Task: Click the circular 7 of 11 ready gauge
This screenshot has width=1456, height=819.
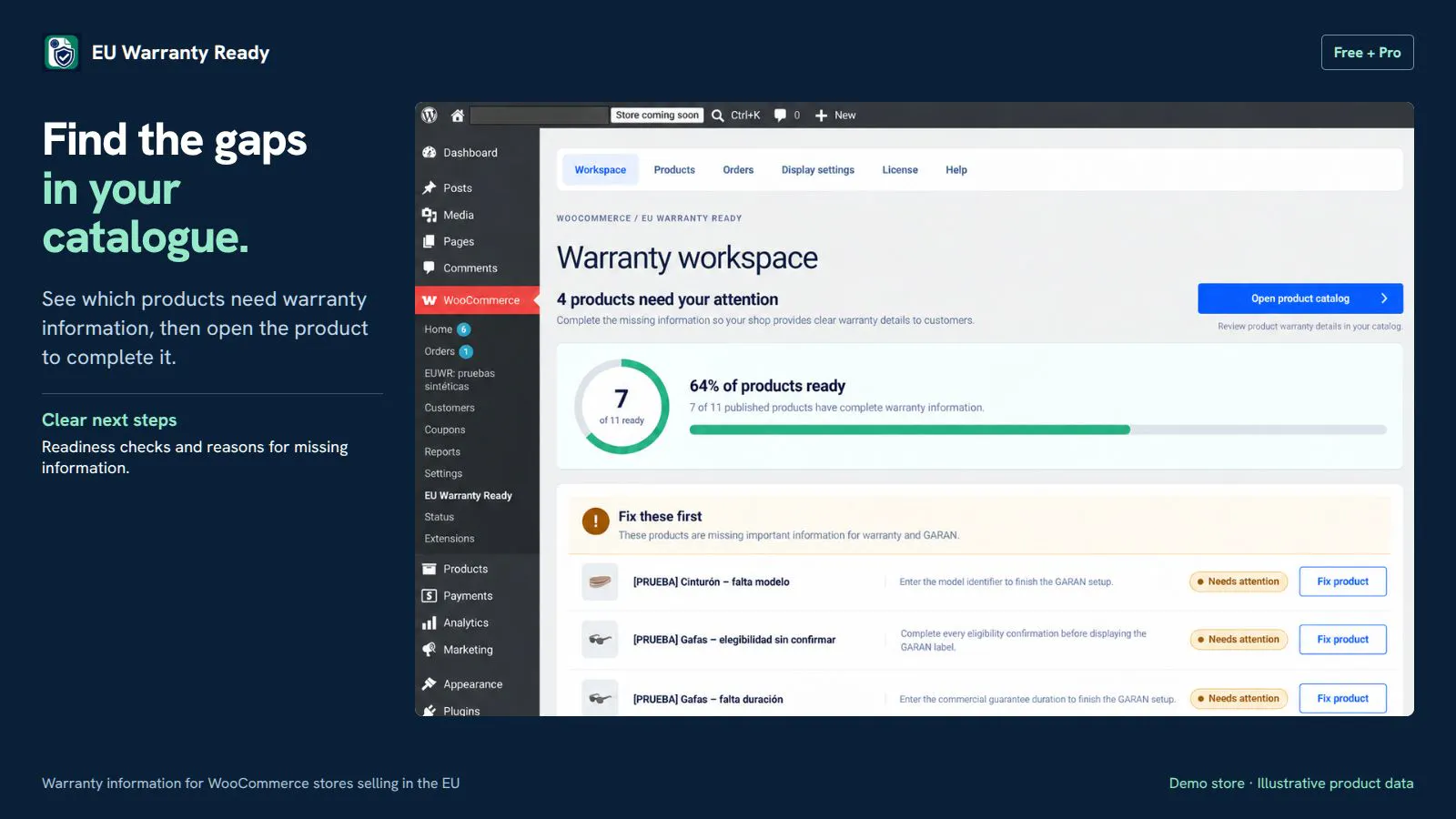Action: [x=622, y=407]
